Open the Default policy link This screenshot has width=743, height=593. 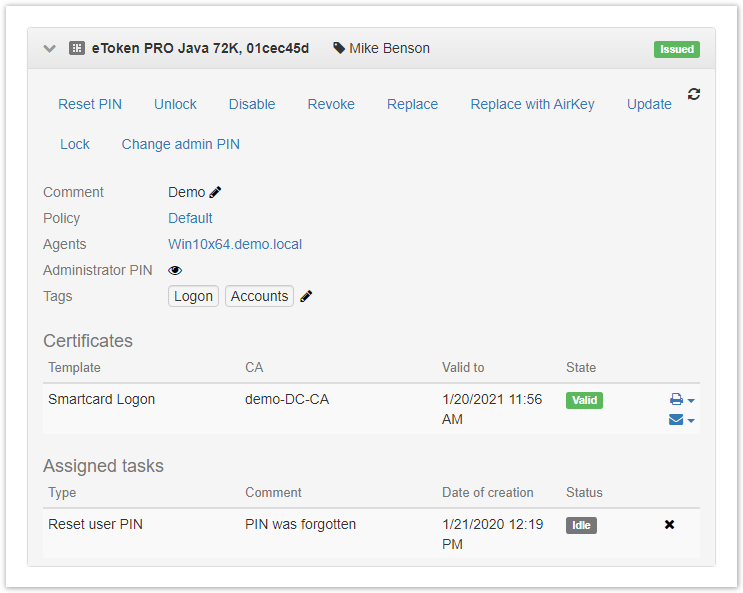tap(190, 218)
